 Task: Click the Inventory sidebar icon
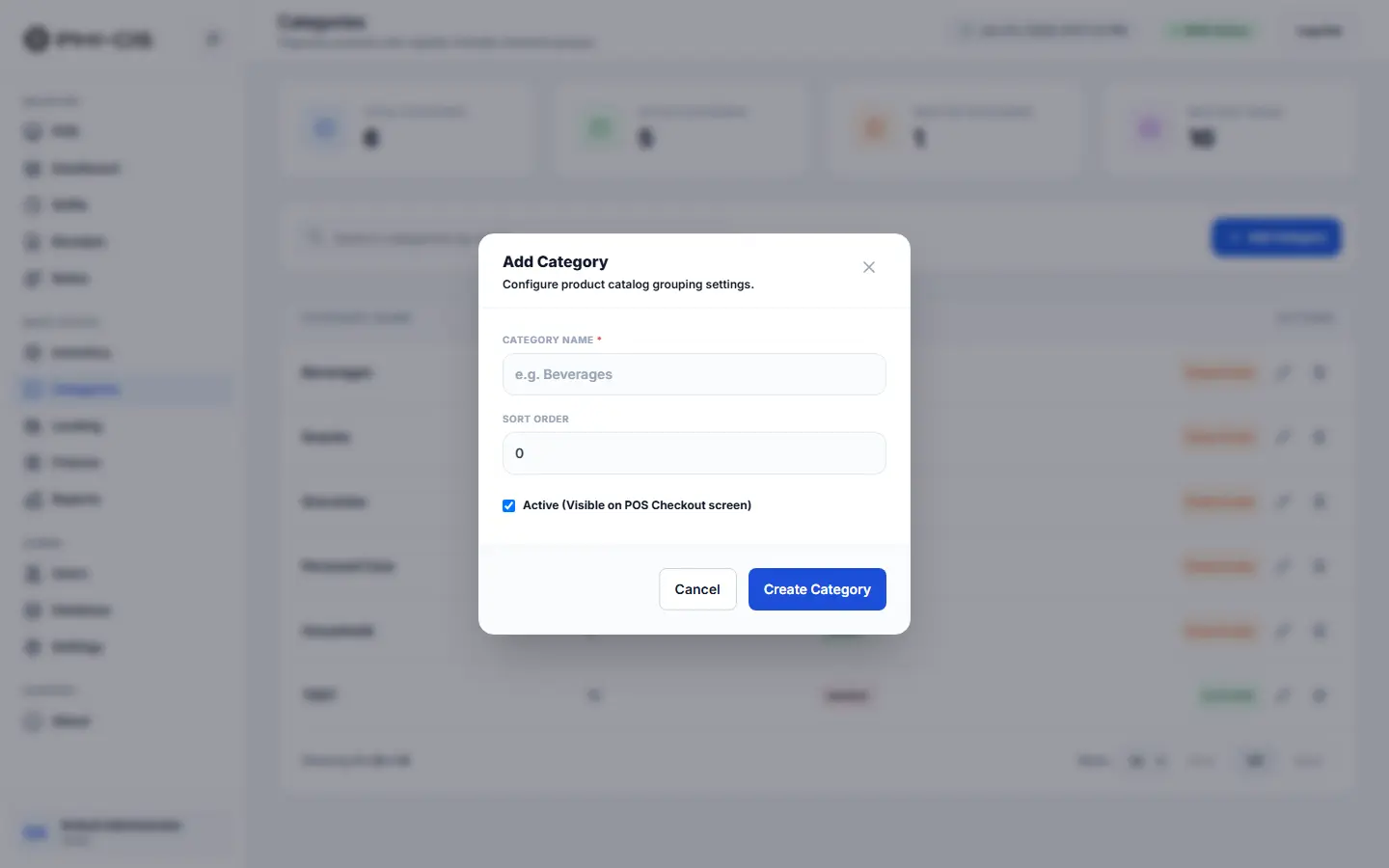[x=33, y=353]
